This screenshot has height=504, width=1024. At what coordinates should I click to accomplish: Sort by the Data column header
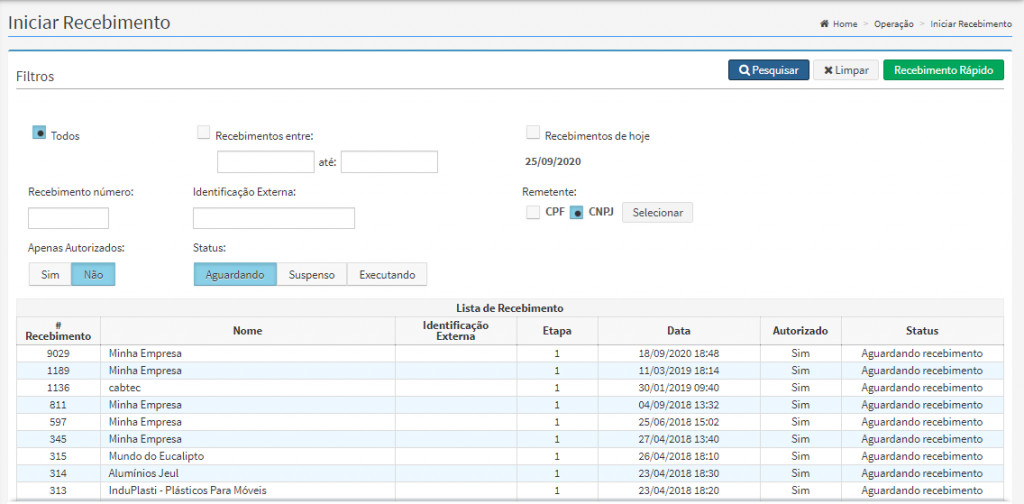point(679,330)
